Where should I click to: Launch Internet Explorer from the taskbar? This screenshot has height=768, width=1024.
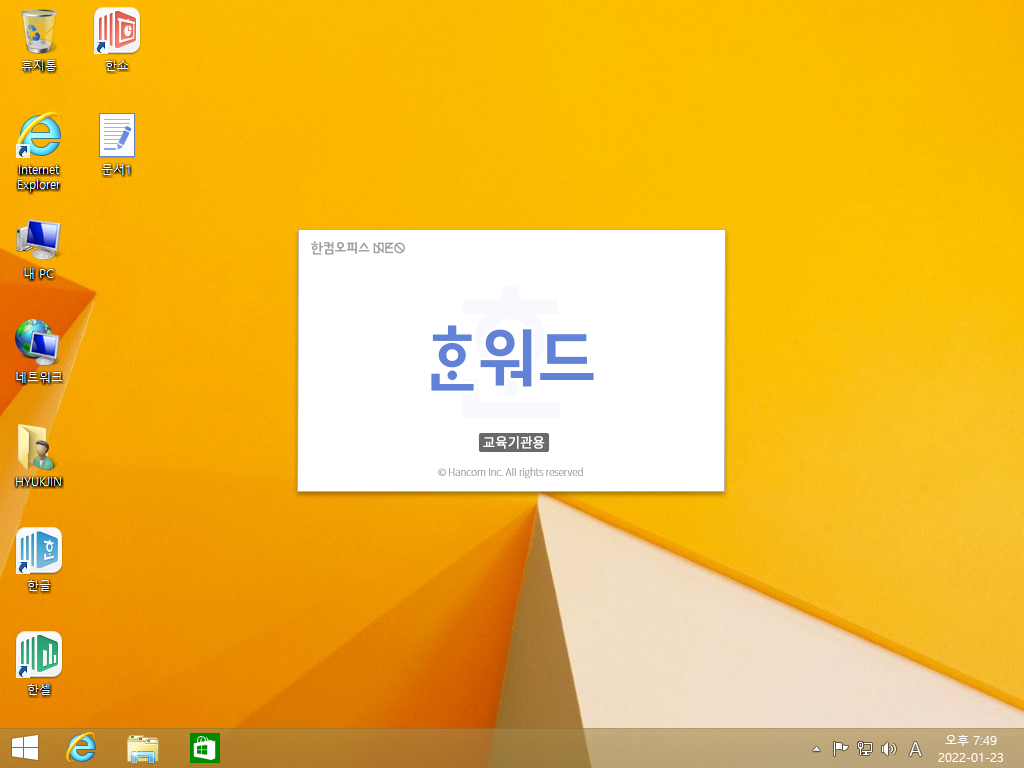(x=81, y=748)
